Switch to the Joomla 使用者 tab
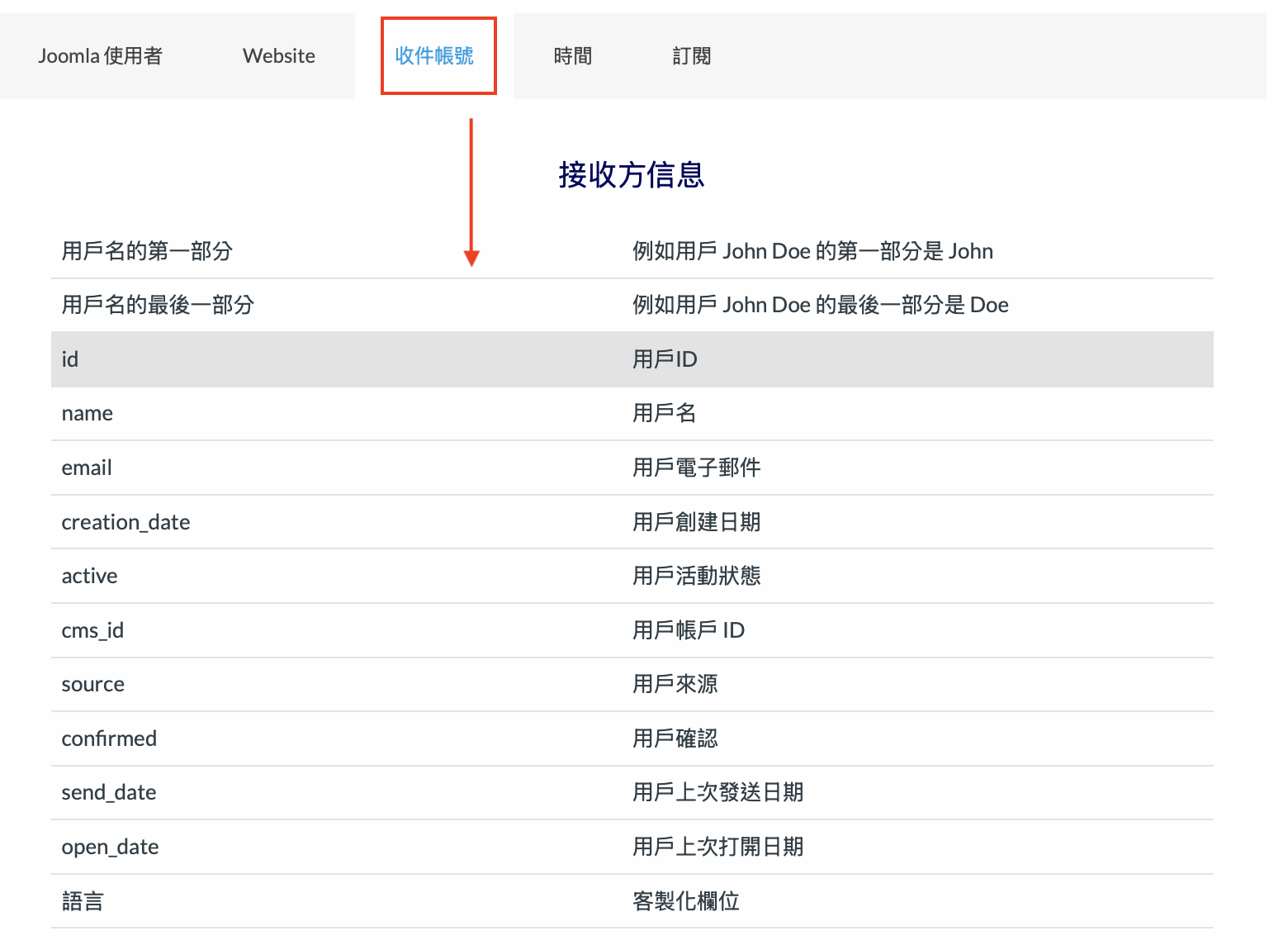The image size is (1288, 945). point(100,56)
